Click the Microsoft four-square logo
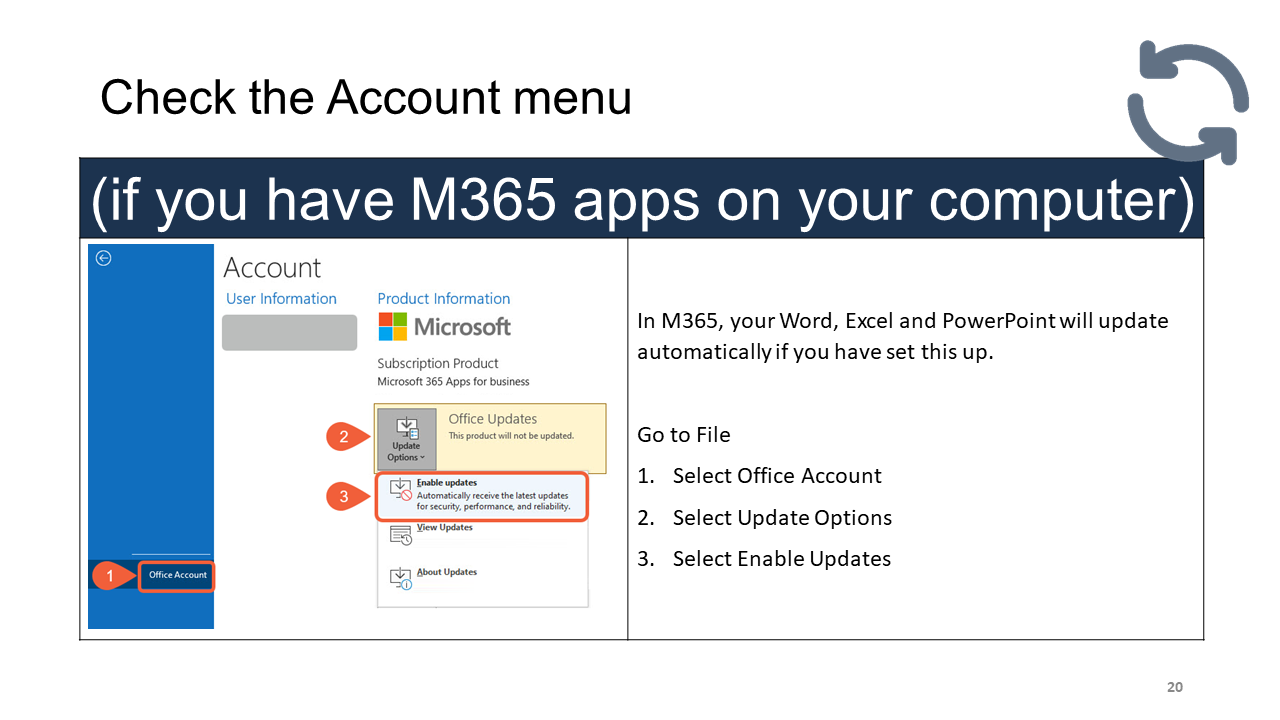 (x=393, y=326)
